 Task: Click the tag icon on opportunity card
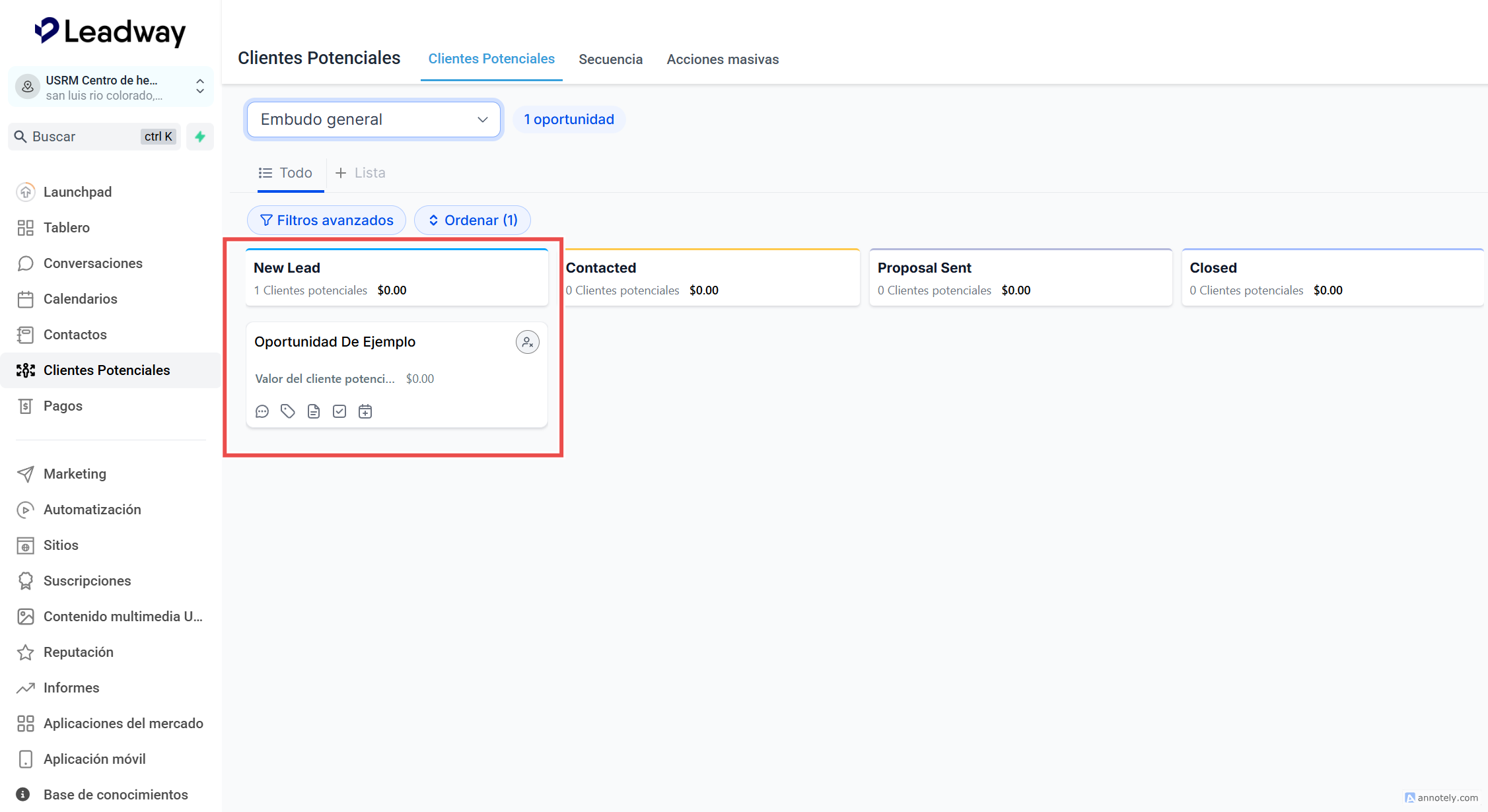pos(287,412)
